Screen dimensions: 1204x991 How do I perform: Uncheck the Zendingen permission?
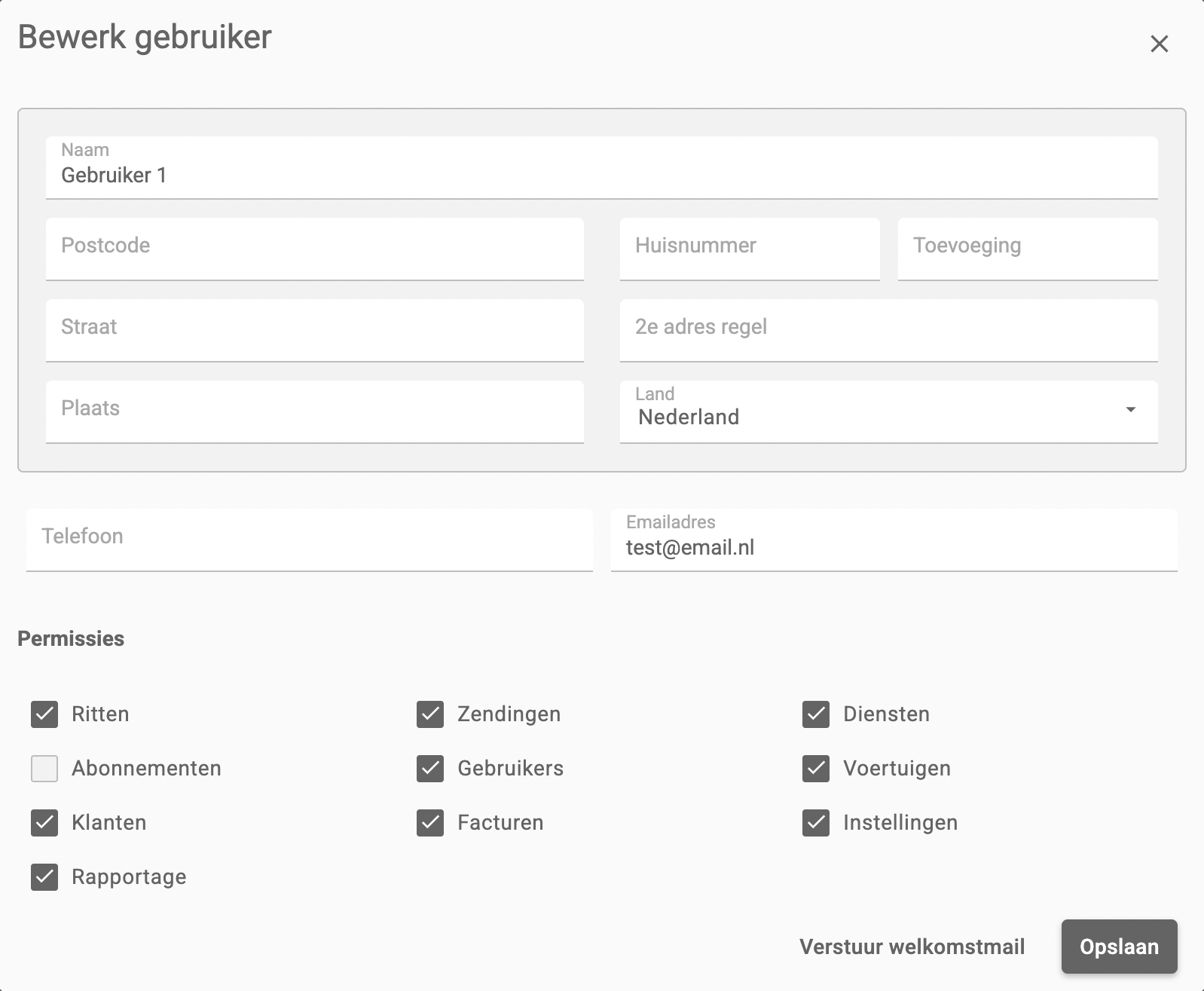click(x=430, y=714)
